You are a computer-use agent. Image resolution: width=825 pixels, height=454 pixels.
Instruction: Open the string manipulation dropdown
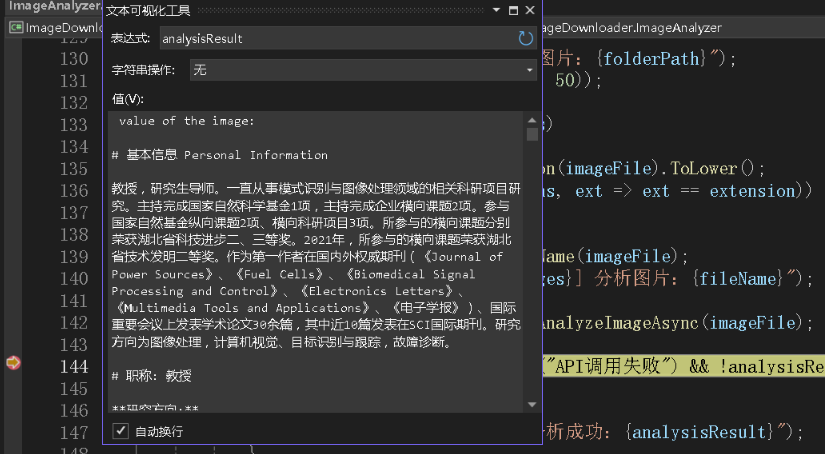[363, 70]
